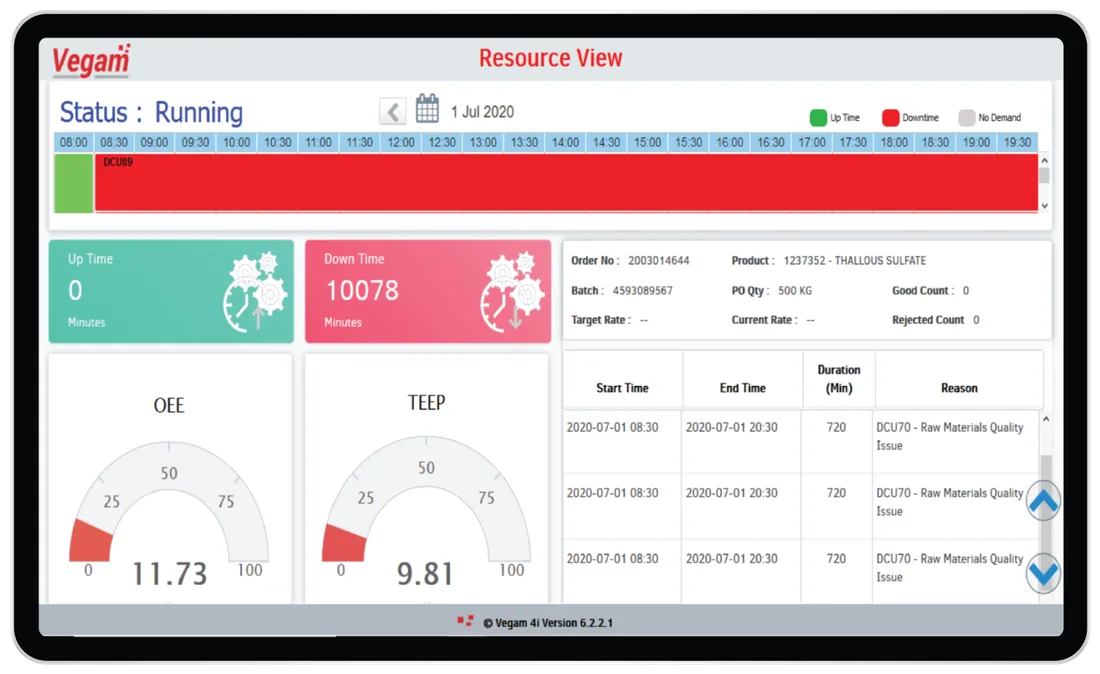Click the Down Time value 10078
1100x674 pixels.
pyautogui.click(x=362, y=290)
